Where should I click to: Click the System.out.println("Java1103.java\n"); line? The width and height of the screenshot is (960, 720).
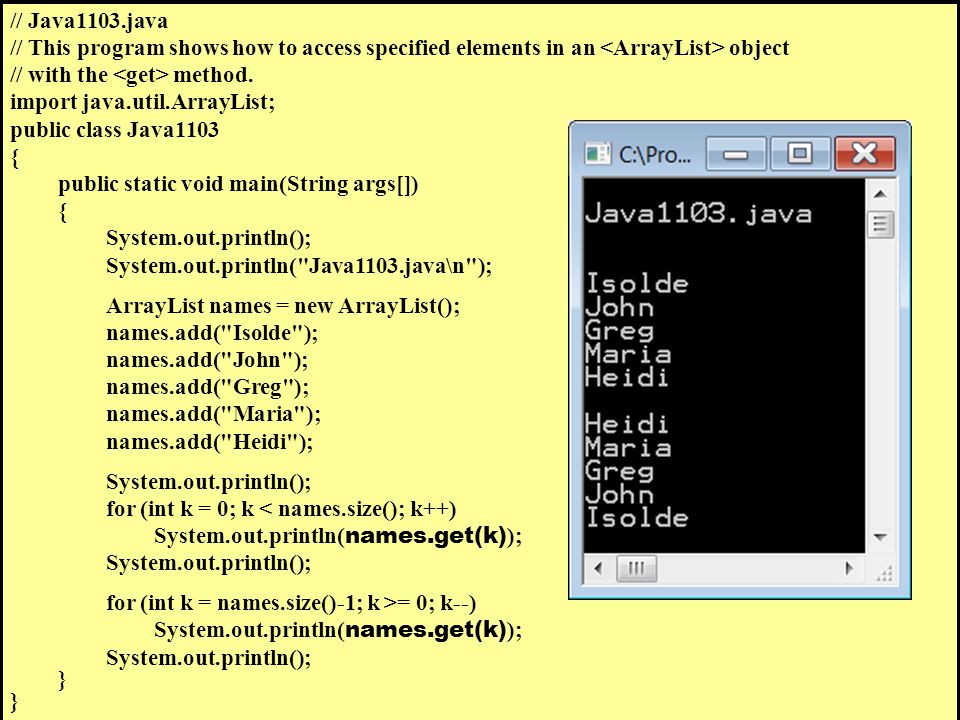click(x=299, y=266)
